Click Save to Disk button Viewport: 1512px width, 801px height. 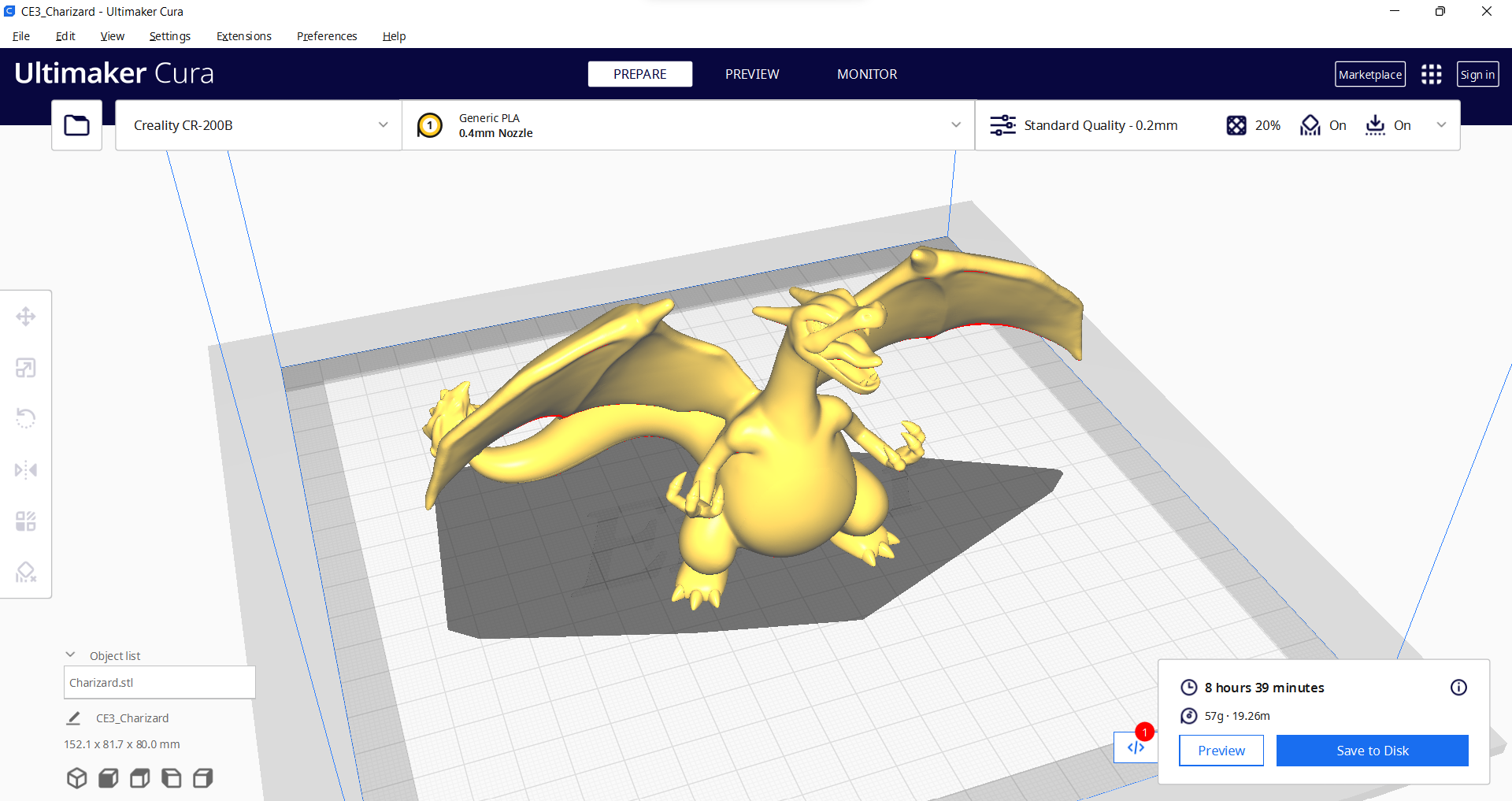coord(1373,751)
